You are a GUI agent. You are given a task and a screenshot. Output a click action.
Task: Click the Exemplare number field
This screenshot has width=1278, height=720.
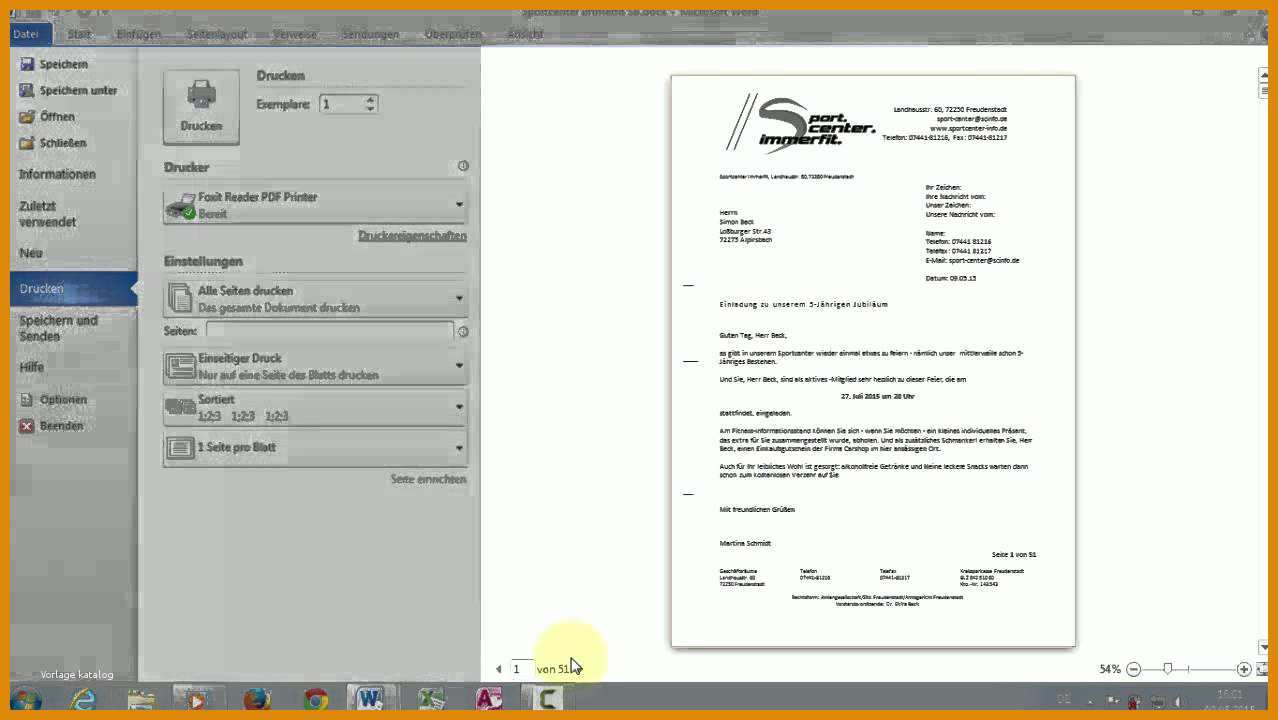(342, 104)
